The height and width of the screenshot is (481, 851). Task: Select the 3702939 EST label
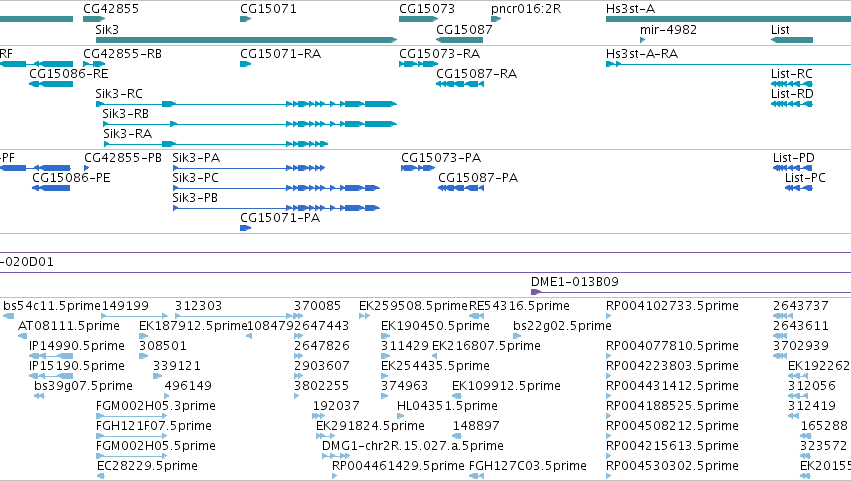(x=801, y=346)
